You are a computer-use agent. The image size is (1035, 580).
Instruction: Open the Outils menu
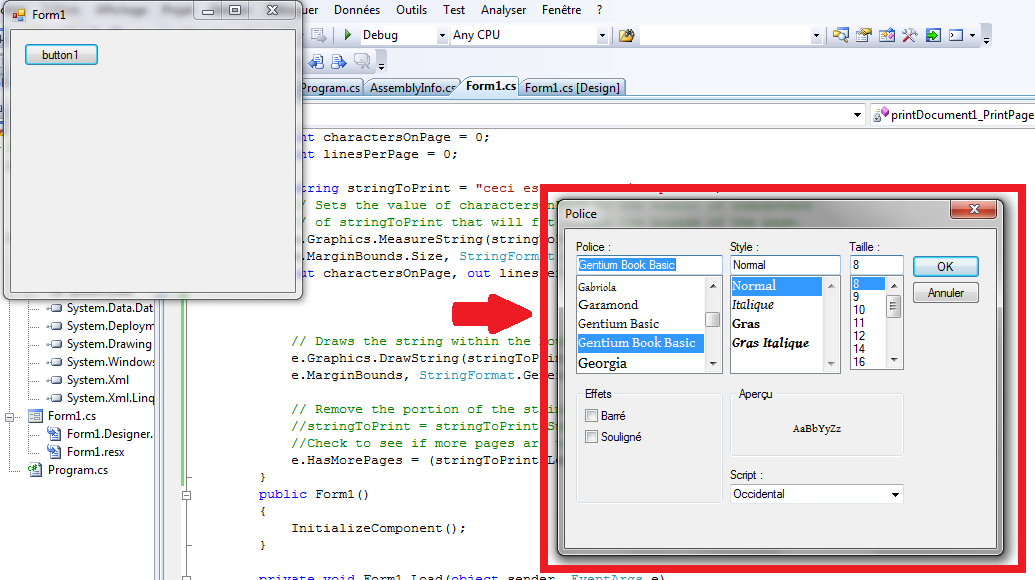(x=411, y=10)
